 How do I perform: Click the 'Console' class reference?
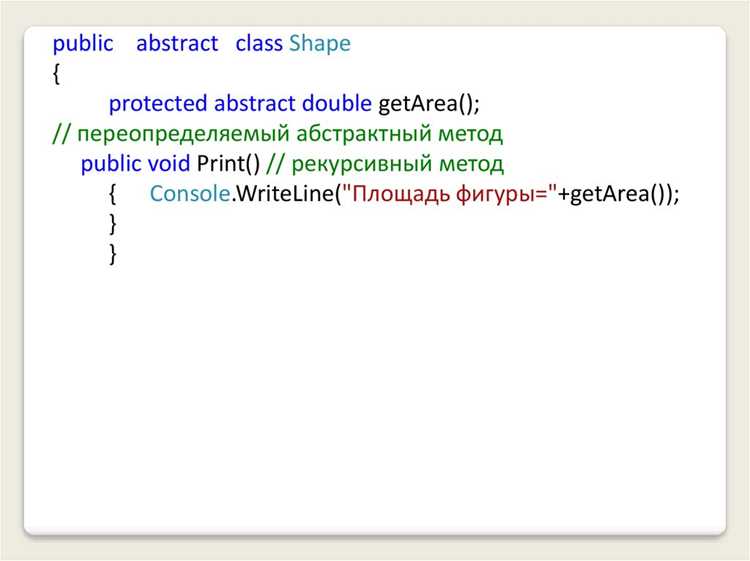pos(190,194)
